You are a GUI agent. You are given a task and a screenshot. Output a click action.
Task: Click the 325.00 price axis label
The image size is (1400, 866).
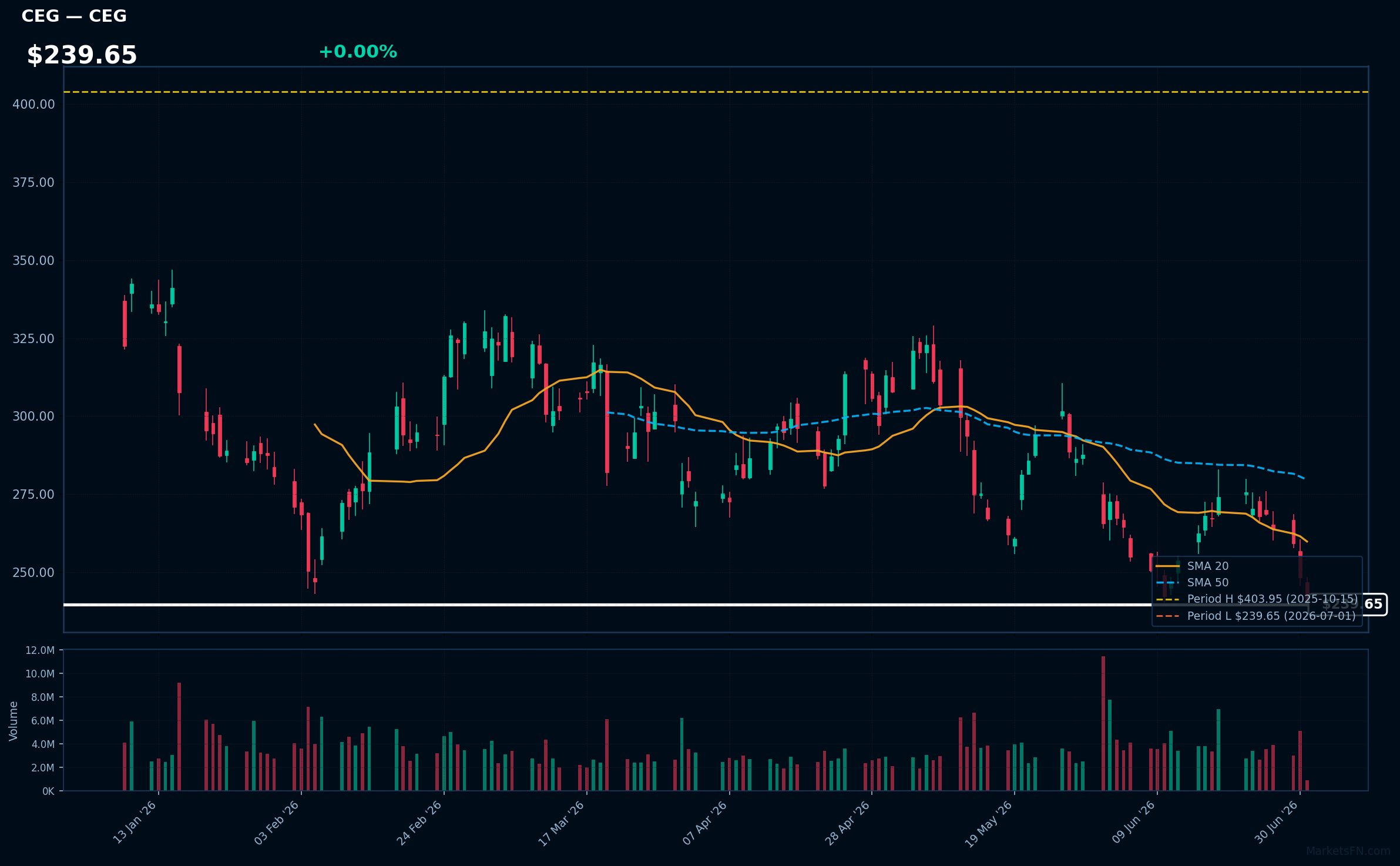[33, 338]
